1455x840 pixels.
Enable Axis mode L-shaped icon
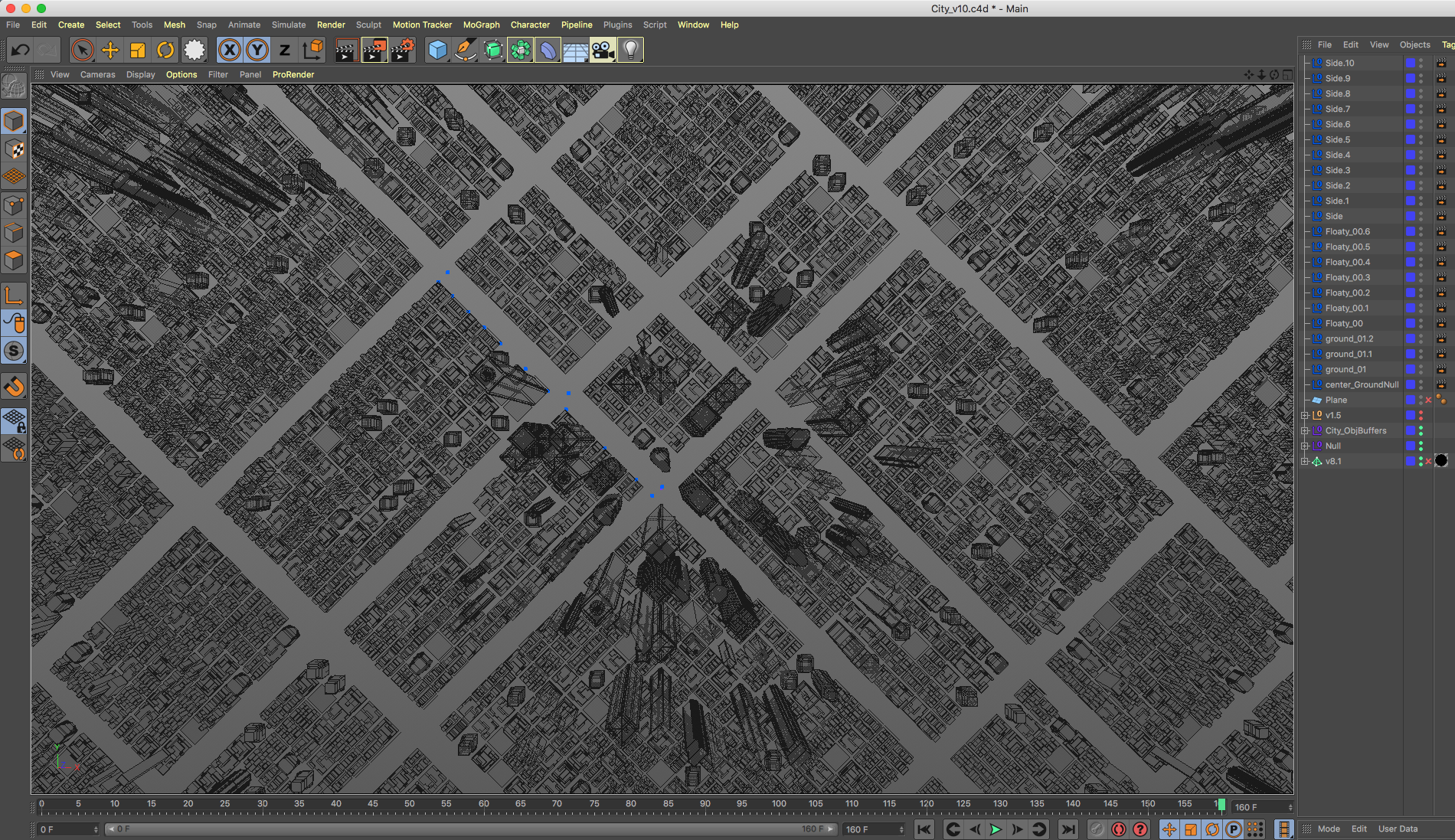14,296
